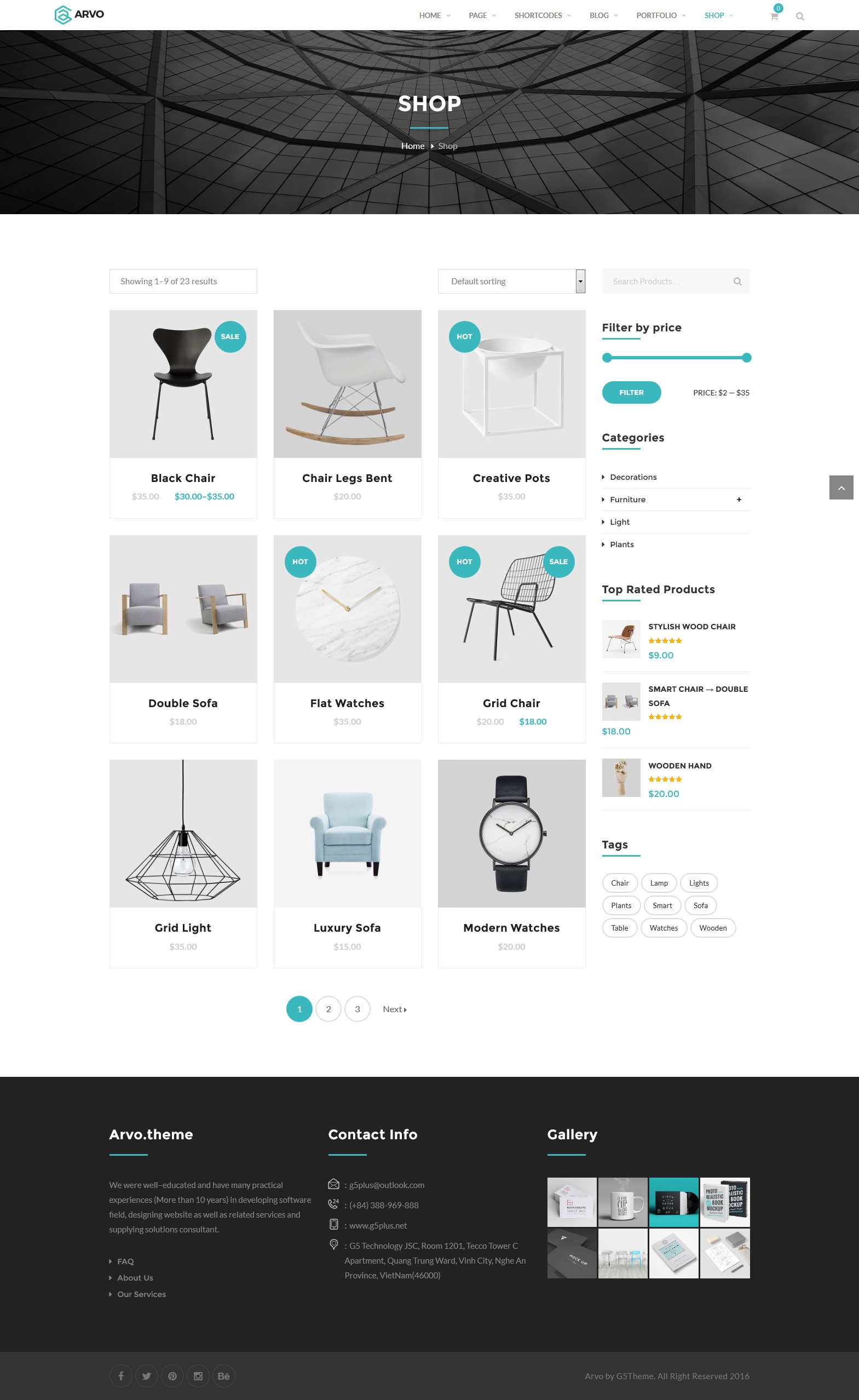Expand the Furniture category plus sign

pyautogui.click(x=739, y=500)
